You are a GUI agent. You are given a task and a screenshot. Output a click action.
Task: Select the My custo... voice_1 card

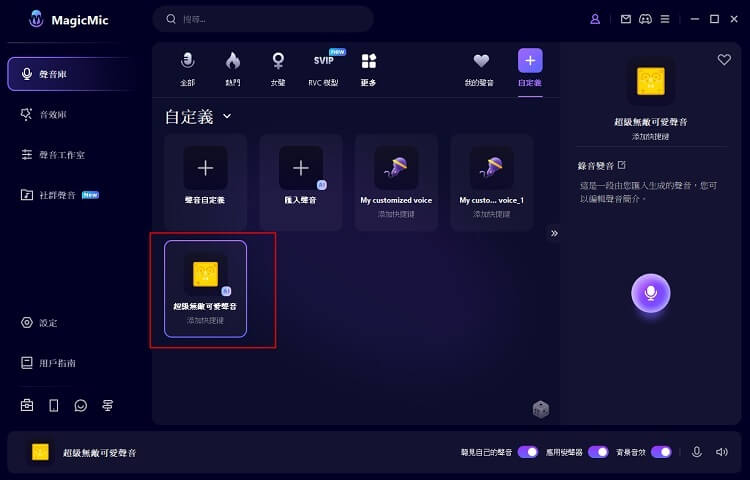pyautogui.click(x=491, y=183)
